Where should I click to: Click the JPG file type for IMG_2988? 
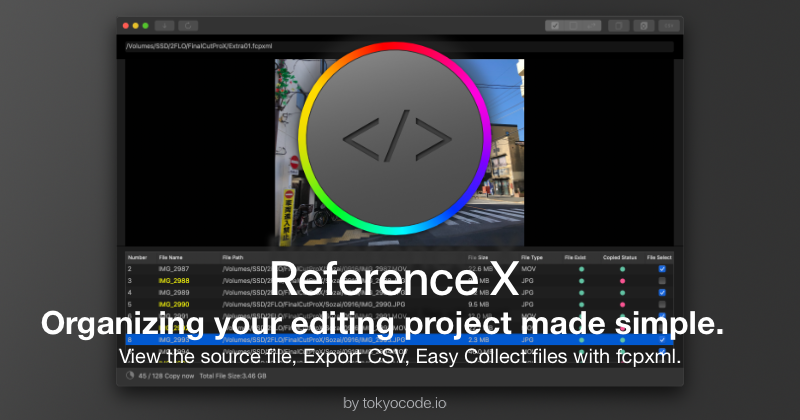[x=528, y=281]
